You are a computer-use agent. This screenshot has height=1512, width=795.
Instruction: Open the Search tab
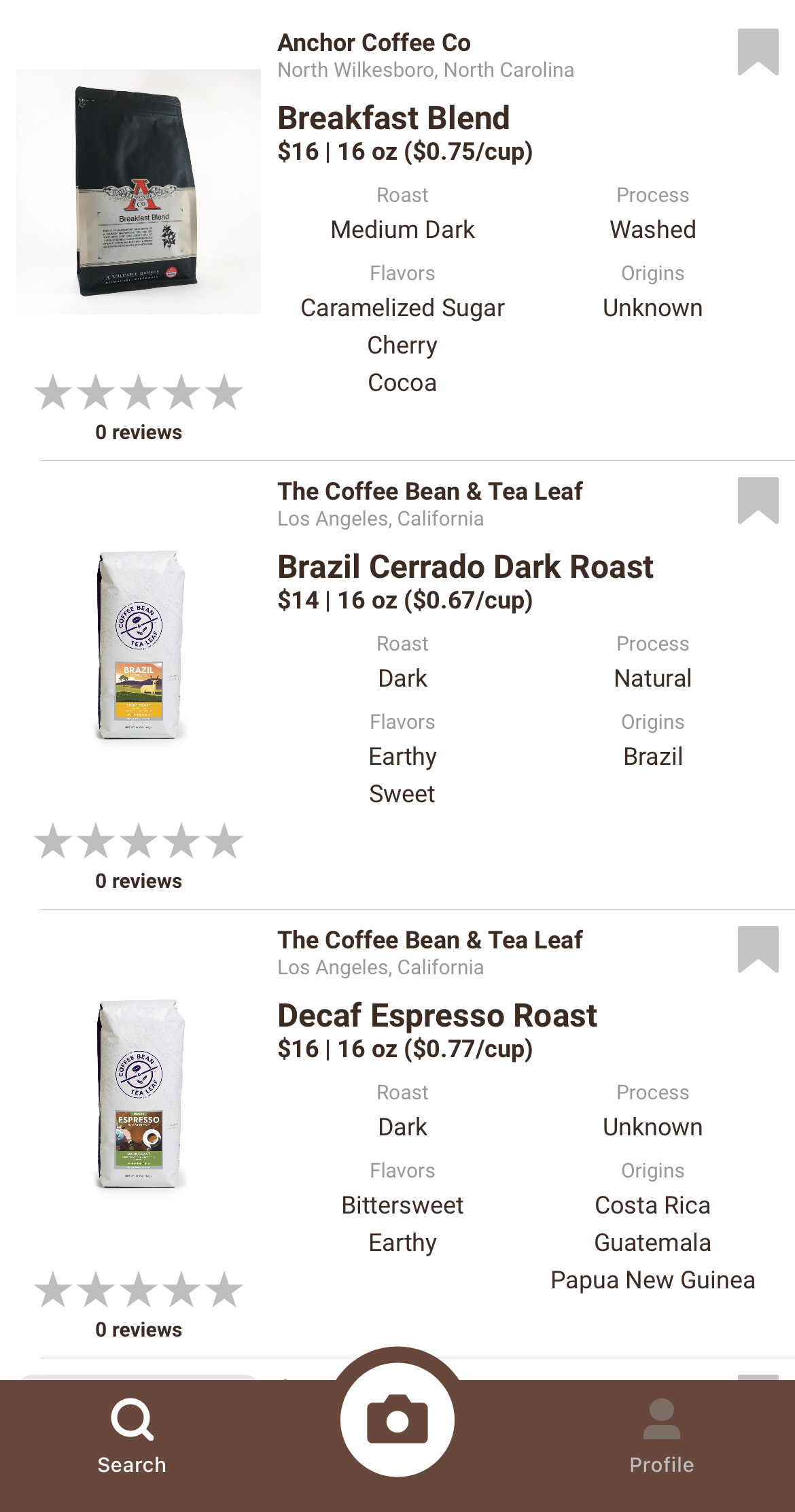pos(132,1436)
